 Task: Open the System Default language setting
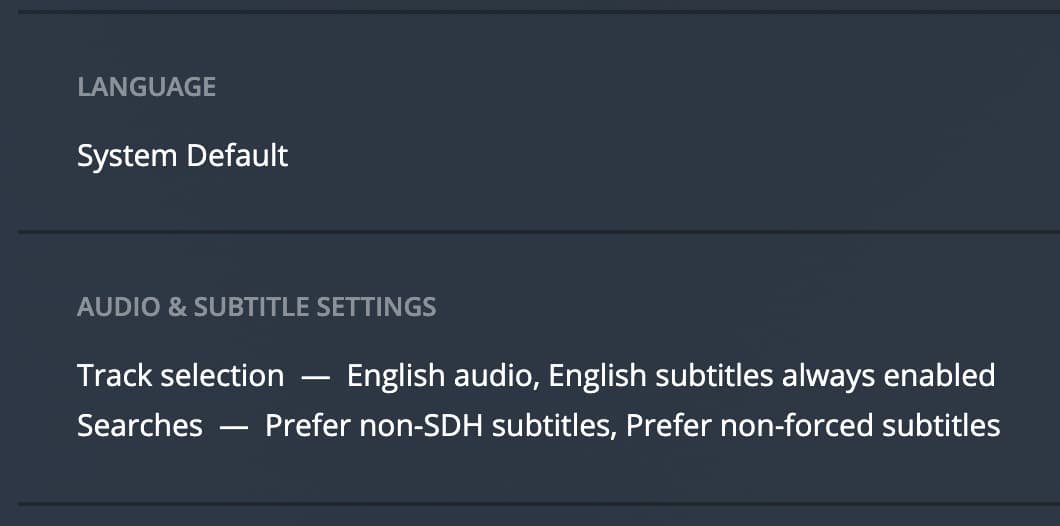pyautogui.click(x=182, y=156)
